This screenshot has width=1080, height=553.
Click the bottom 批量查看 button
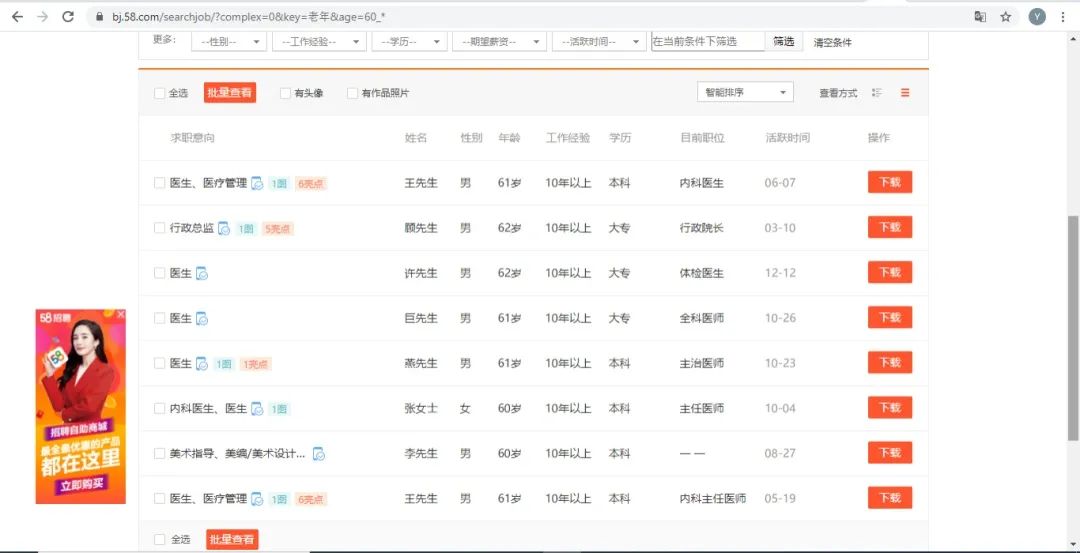click(232, 539)
